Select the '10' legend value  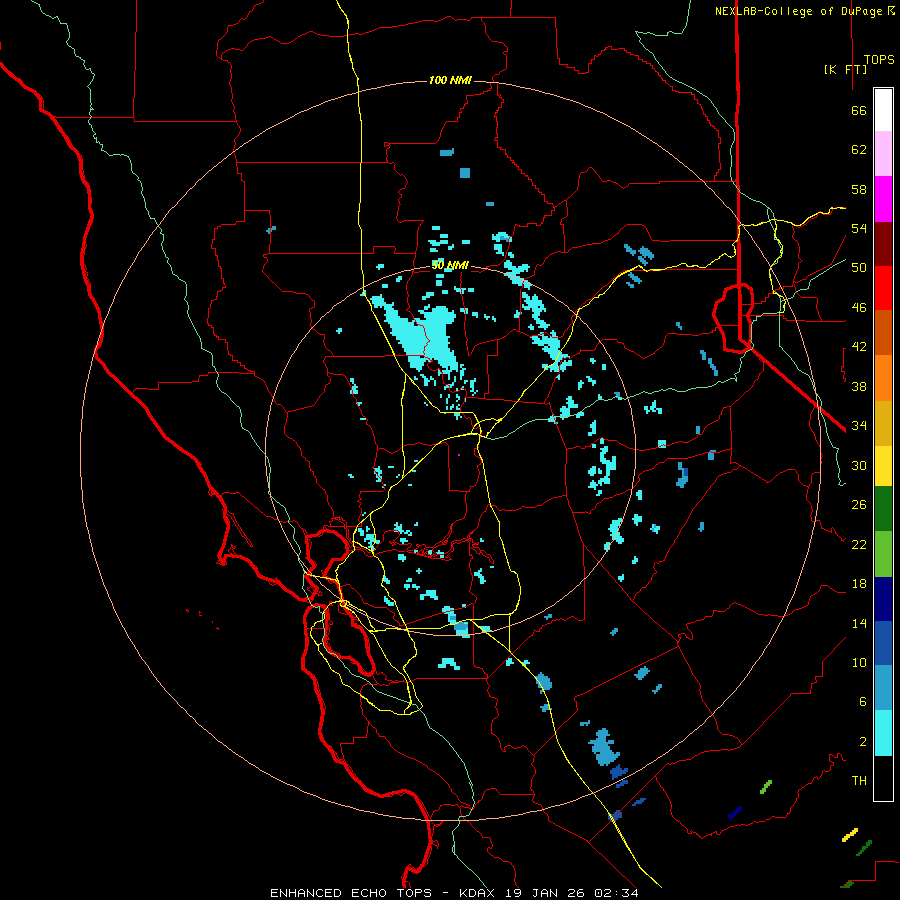[859, 663]
